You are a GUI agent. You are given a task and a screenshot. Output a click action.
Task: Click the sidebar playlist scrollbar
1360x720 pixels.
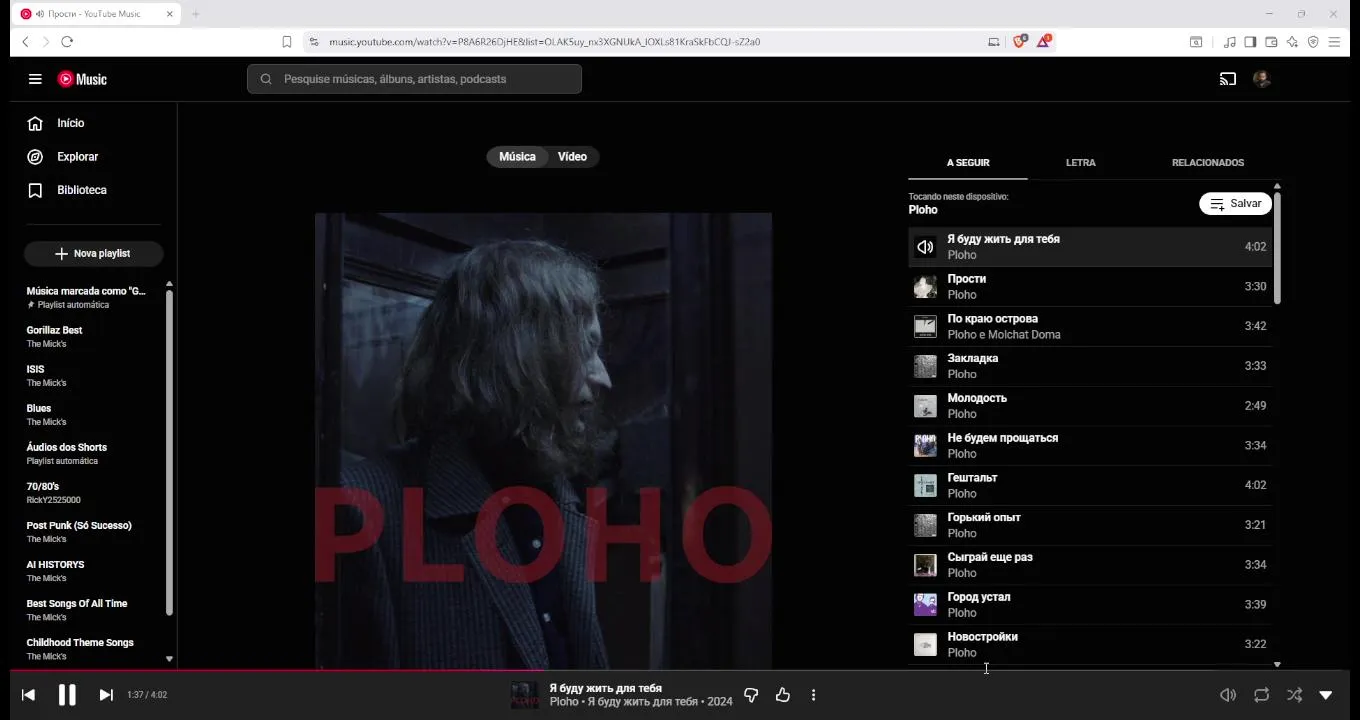pyautogui.click(x=169, y=452)
